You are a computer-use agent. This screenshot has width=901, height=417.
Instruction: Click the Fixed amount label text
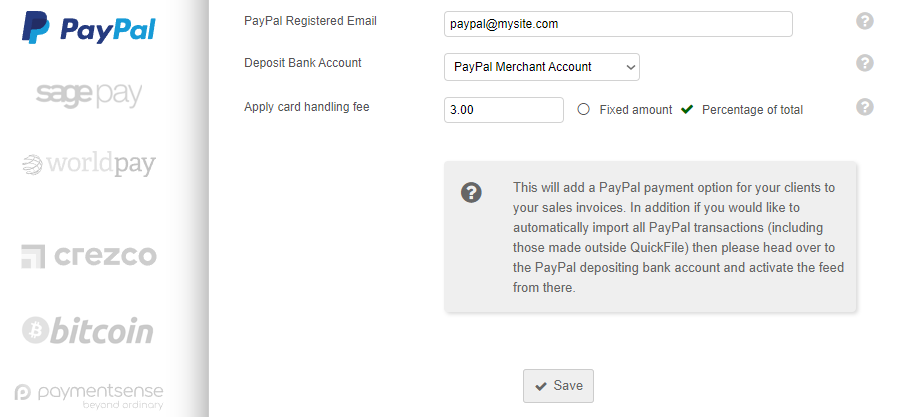pyautogui.click(x=636, y=110)
